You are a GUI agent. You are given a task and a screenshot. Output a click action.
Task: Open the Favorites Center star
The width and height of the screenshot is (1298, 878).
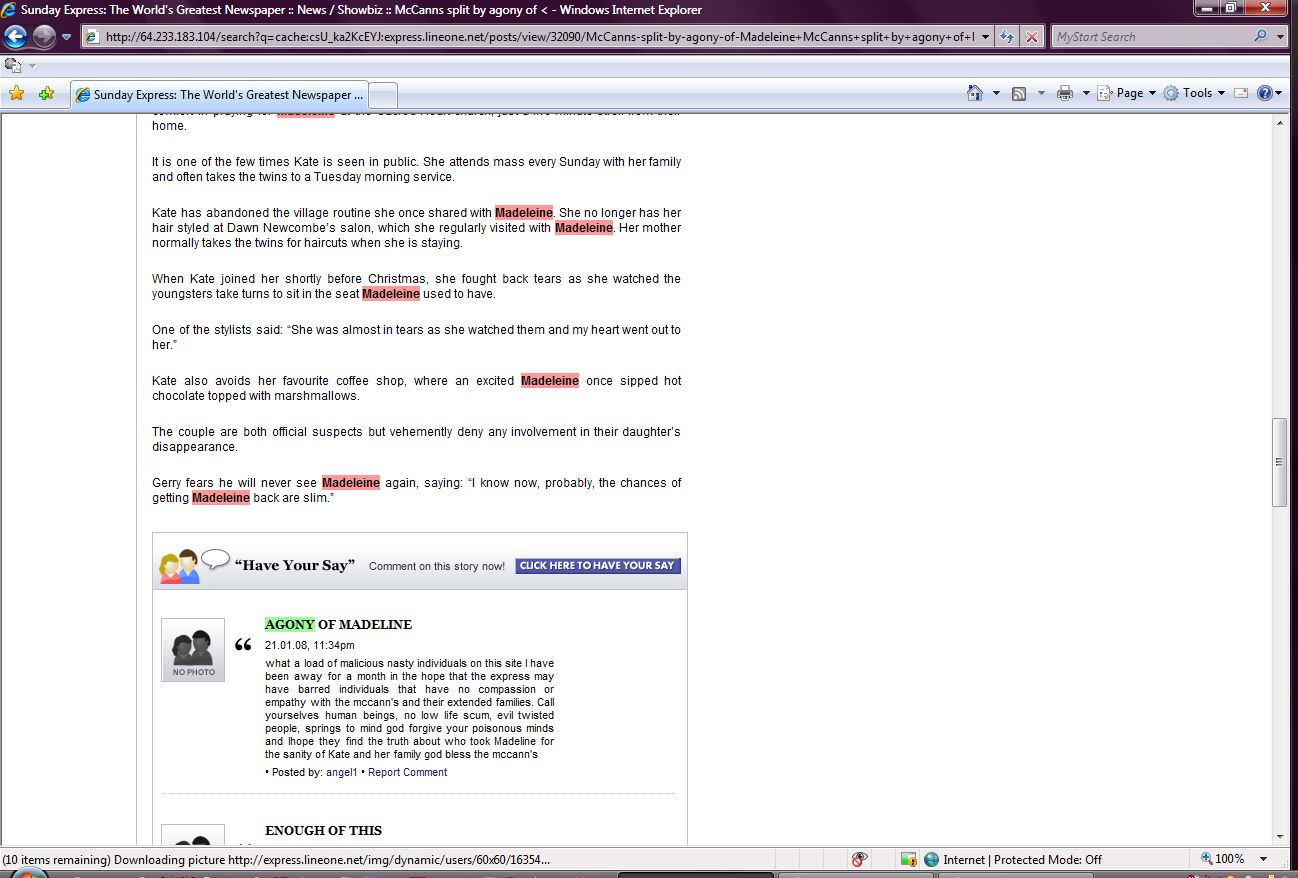pos(16,94)
